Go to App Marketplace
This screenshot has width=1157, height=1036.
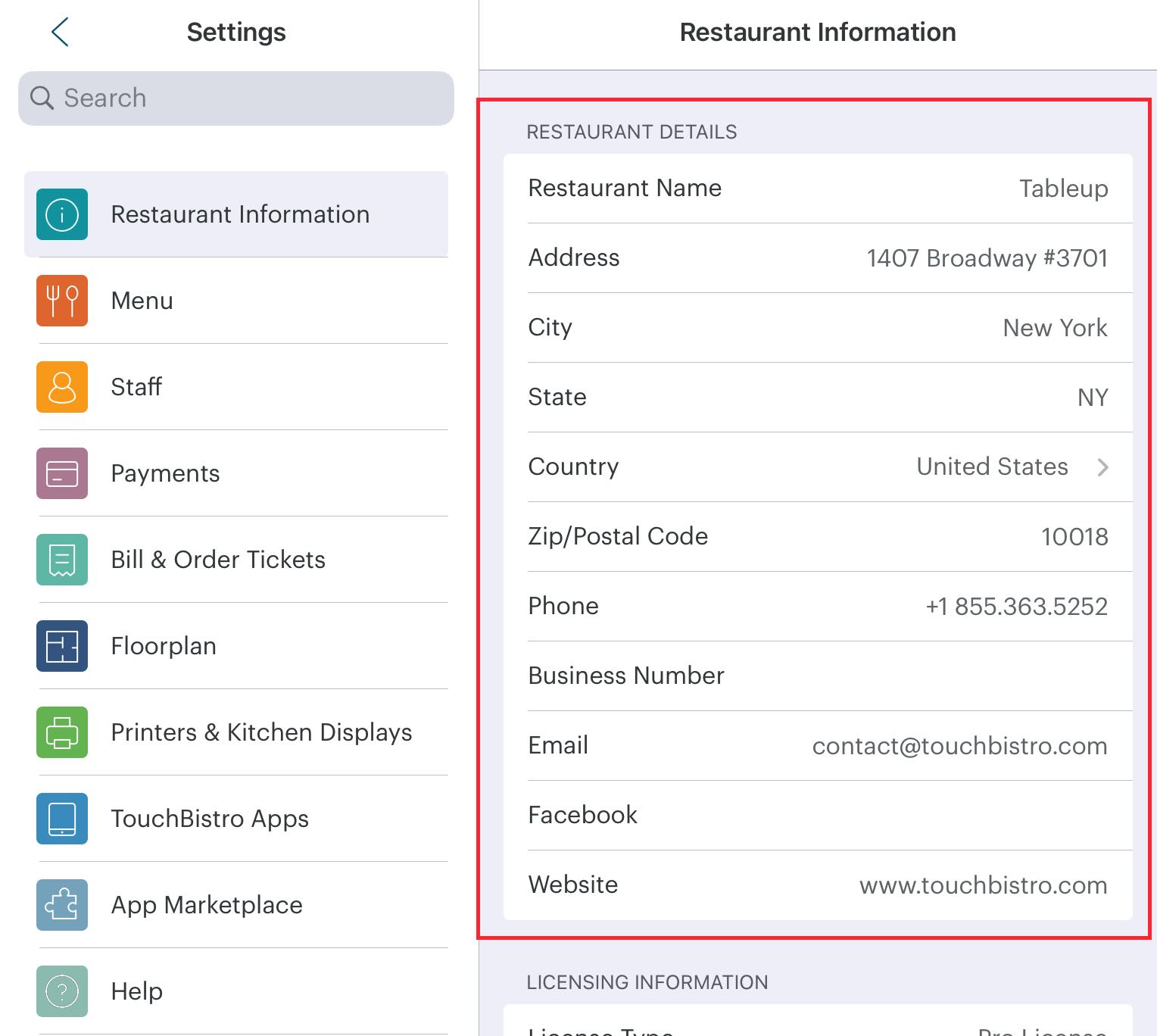click(x=236, y=905)
